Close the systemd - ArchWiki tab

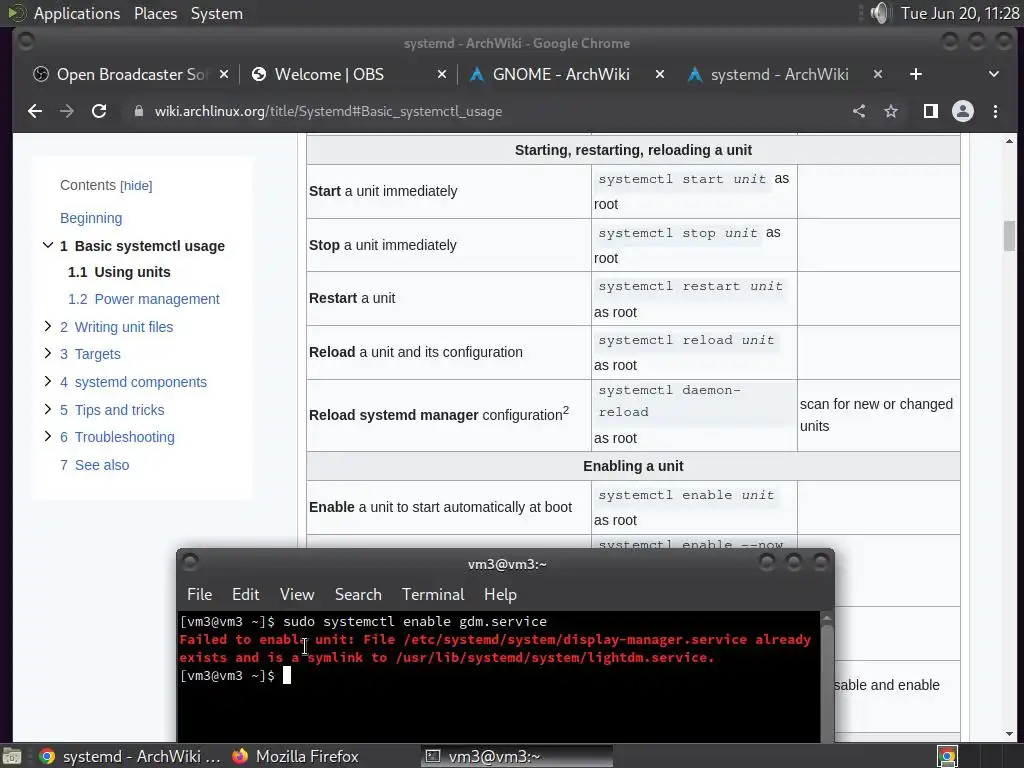click(878, 74)
